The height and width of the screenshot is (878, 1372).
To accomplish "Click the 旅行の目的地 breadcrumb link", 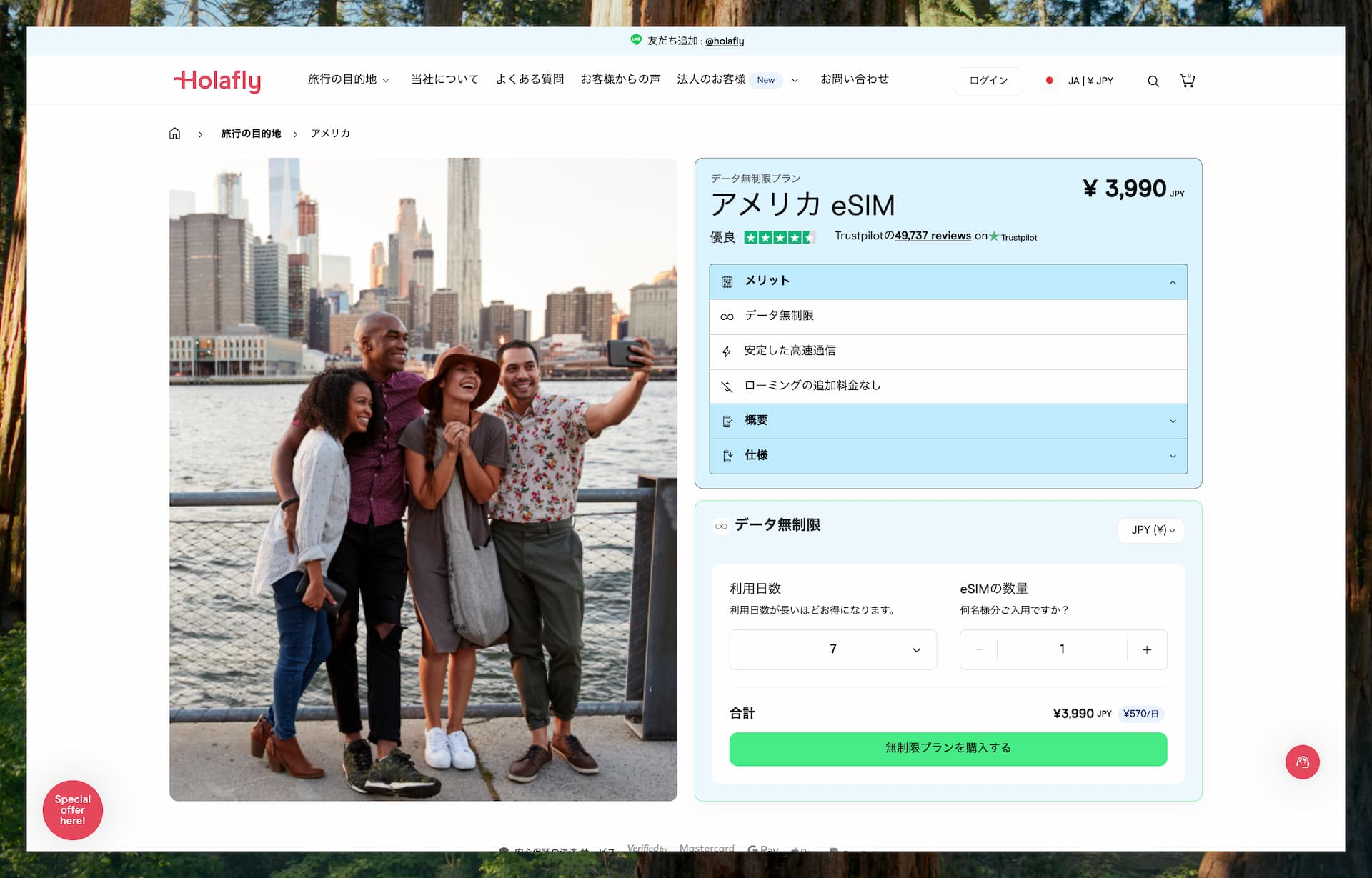I will tap(251, 134).
